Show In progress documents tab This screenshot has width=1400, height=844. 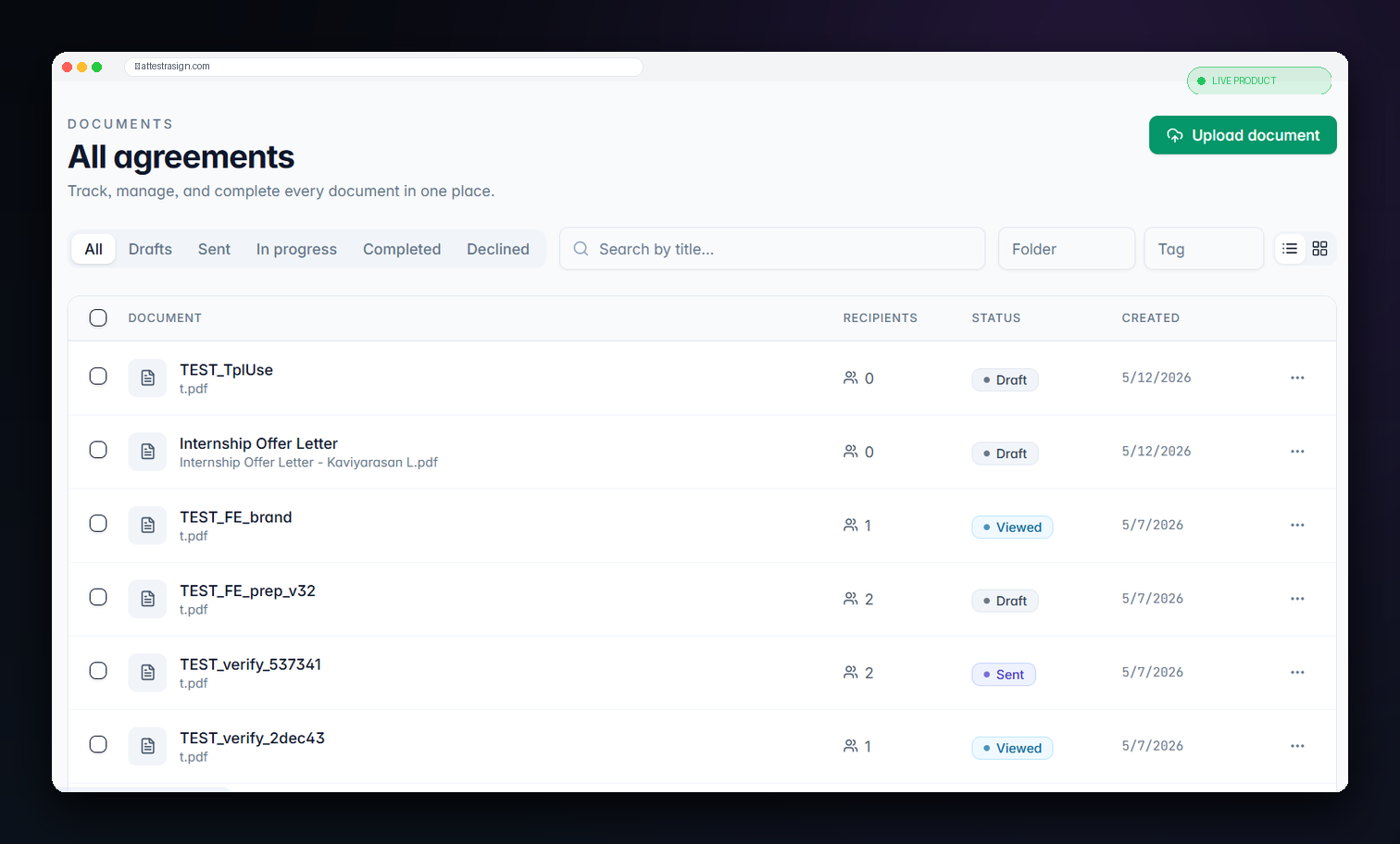tap(296, 249)
